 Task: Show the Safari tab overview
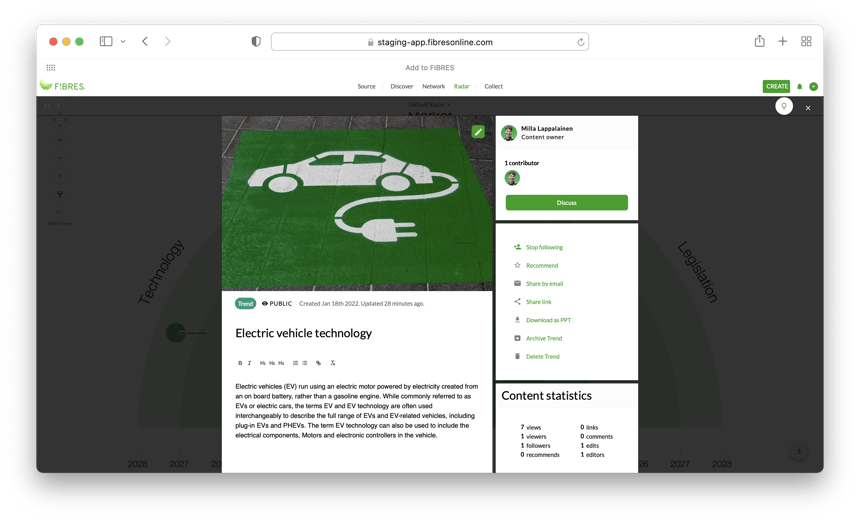pos(806,41)
